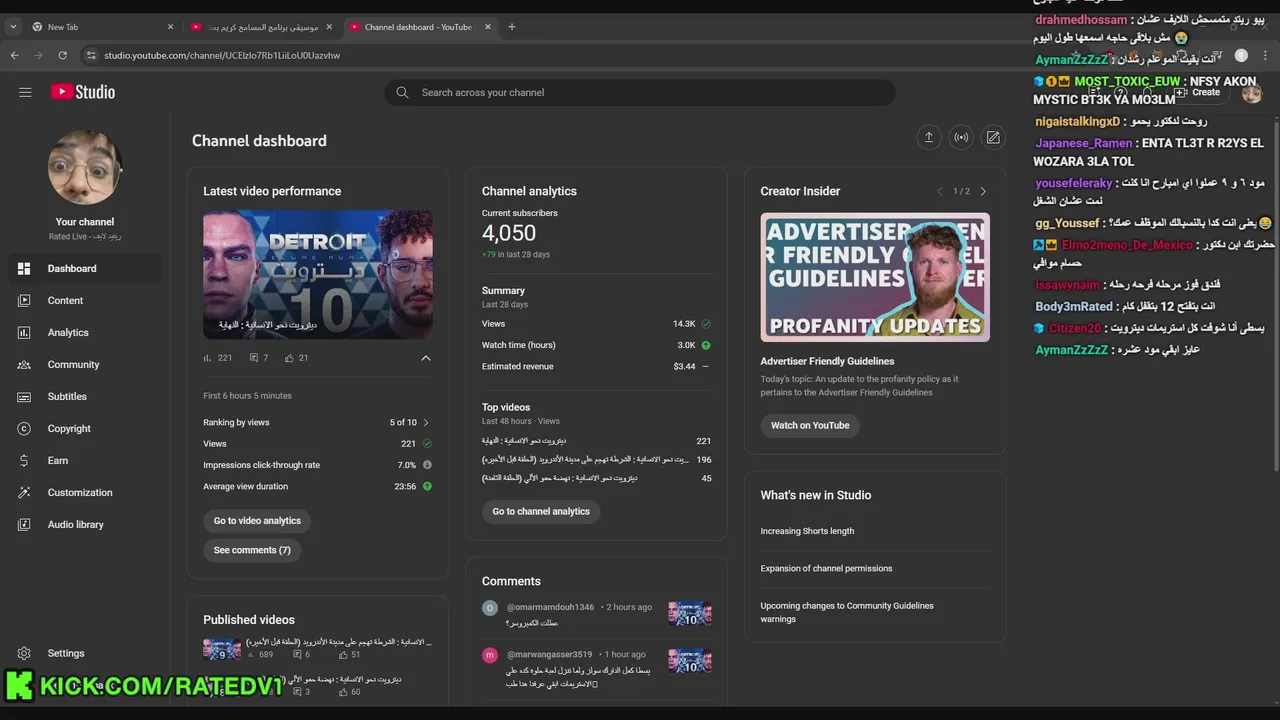Go to next Creator Insider card
Screen dimensions: 1280x720
[x=983, y=191]
